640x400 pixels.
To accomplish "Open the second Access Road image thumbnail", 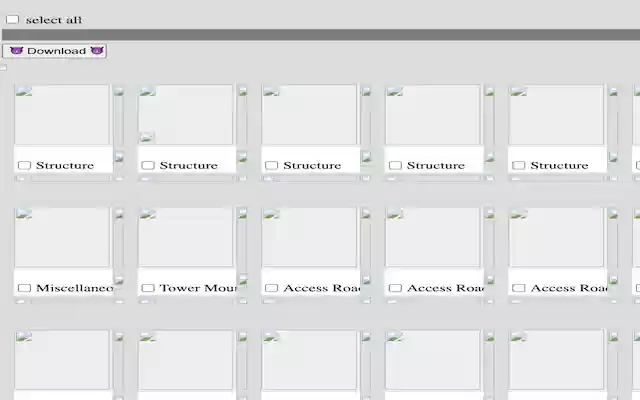I will (x=433, y=237).
